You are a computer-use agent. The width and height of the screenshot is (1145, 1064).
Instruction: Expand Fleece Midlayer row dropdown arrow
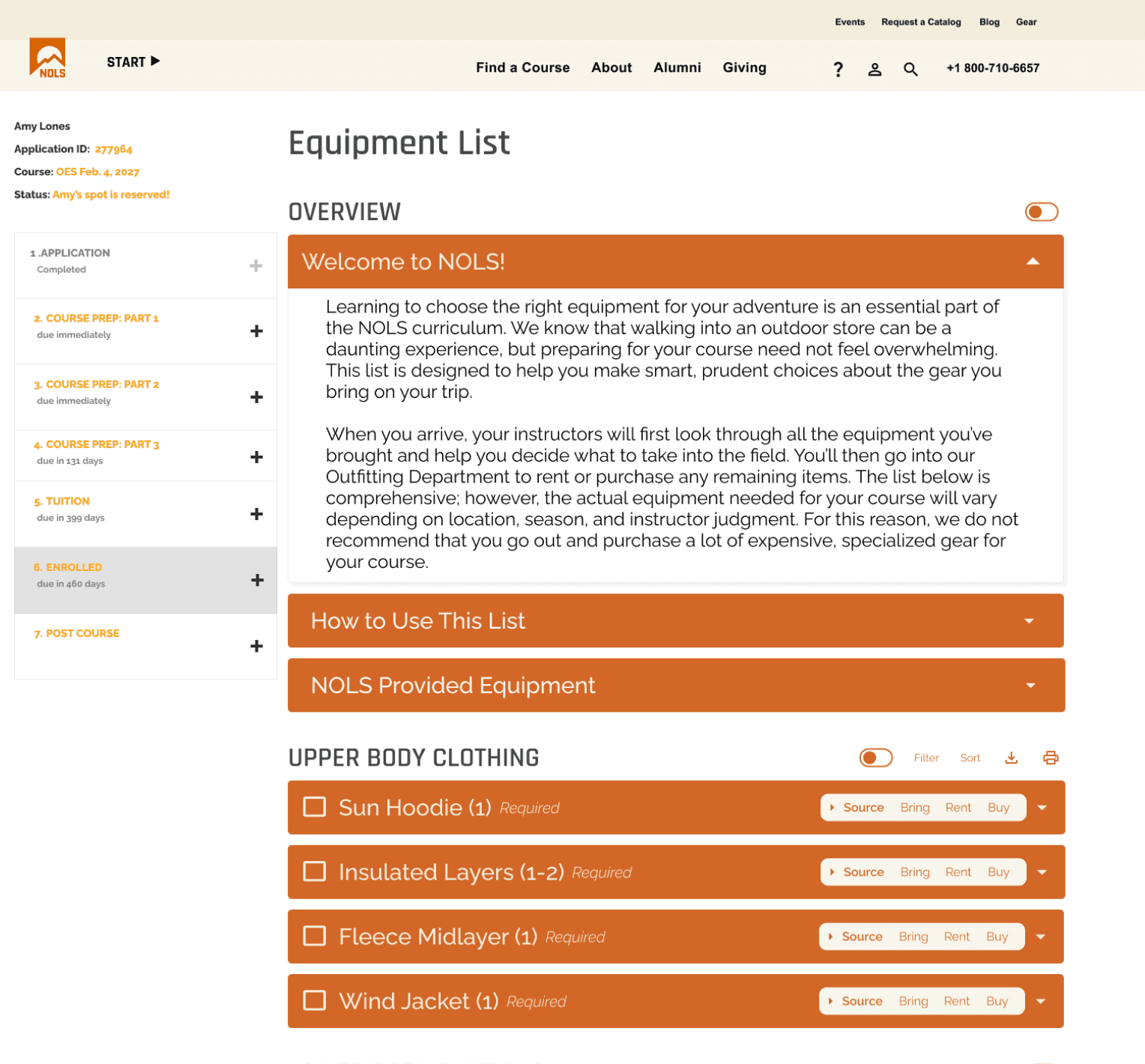click(1040, 937)
